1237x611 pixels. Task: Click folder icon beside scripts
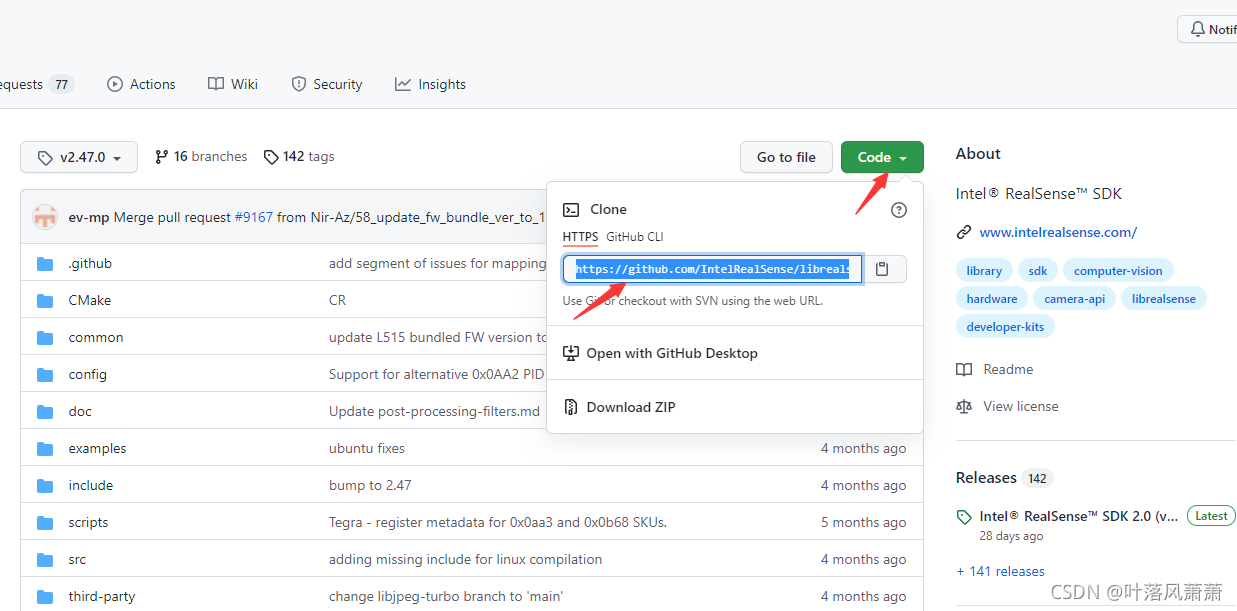[x=45, y=522]
